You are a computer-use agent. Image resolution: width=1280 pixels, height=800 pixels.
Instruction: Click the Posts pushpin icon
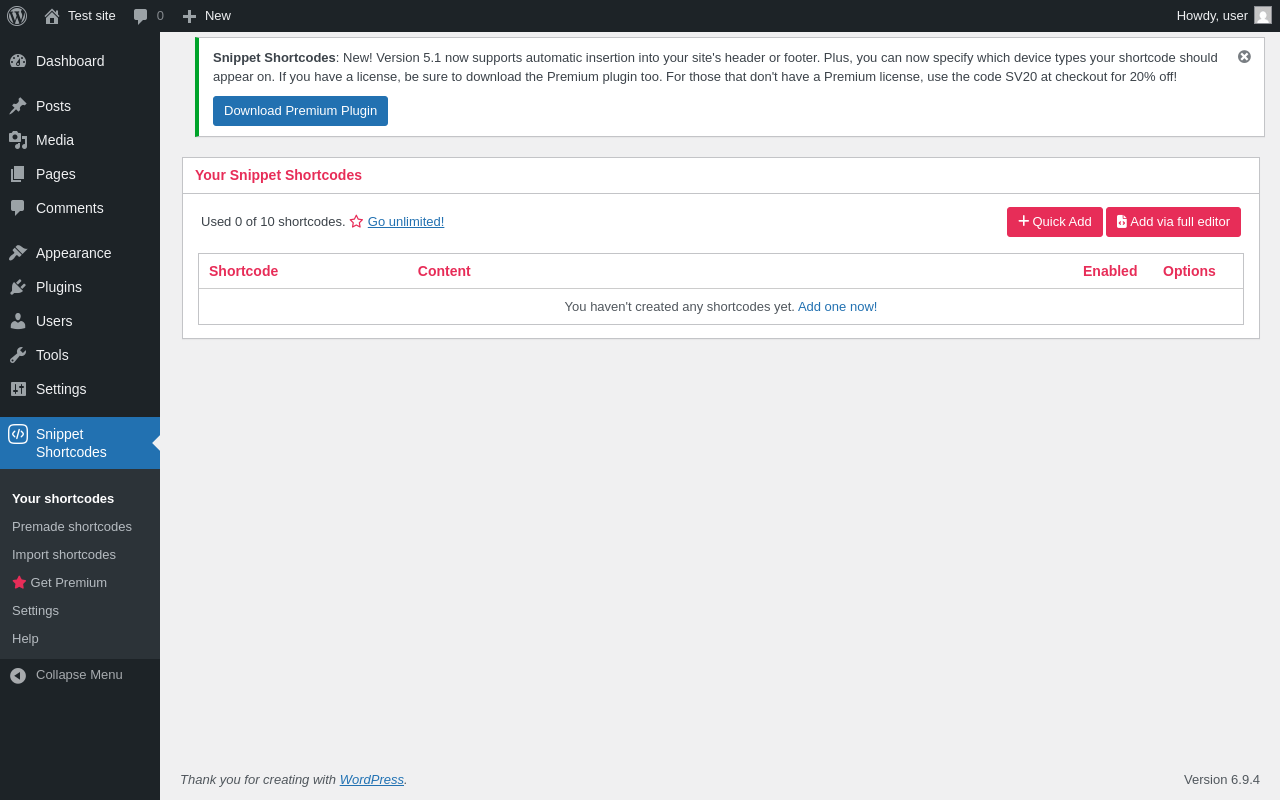click(18, 106)
